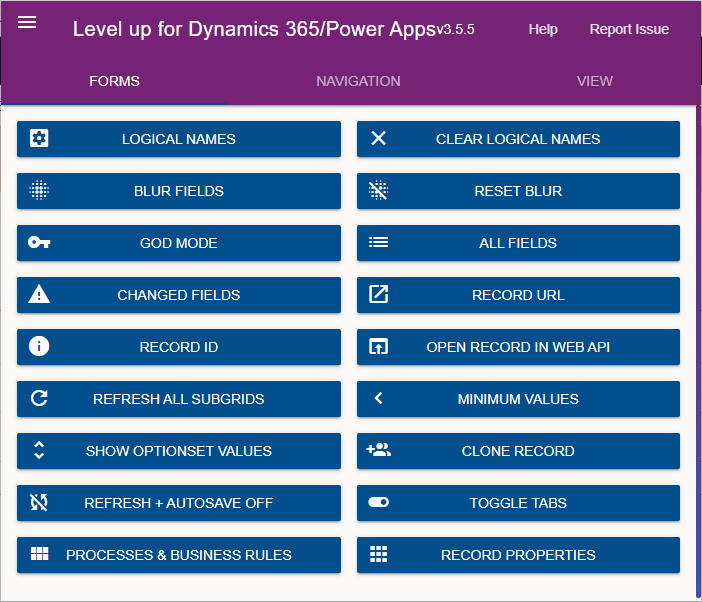Screen dimensions: 702x602
Task: Click the key icon on God Mode
Action: tap(39, 242)
